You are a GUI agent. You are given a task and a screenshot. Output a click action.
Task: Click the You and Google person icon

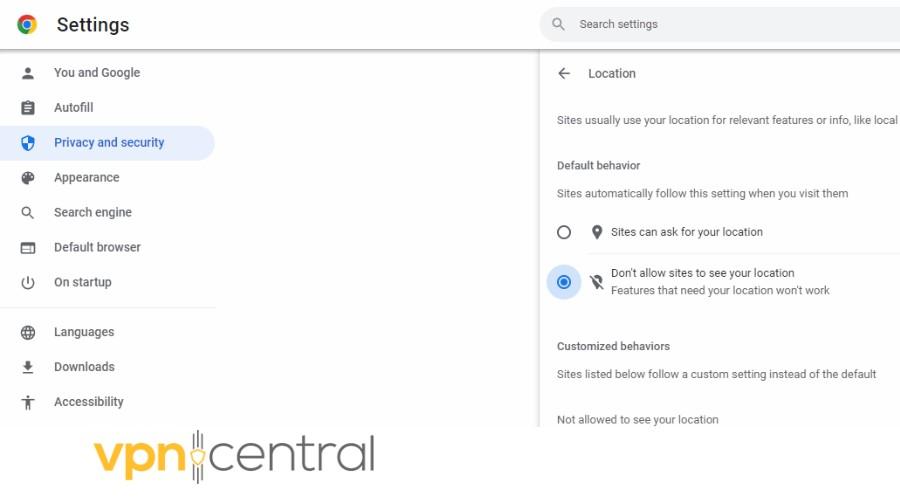(x=28, y=73)
